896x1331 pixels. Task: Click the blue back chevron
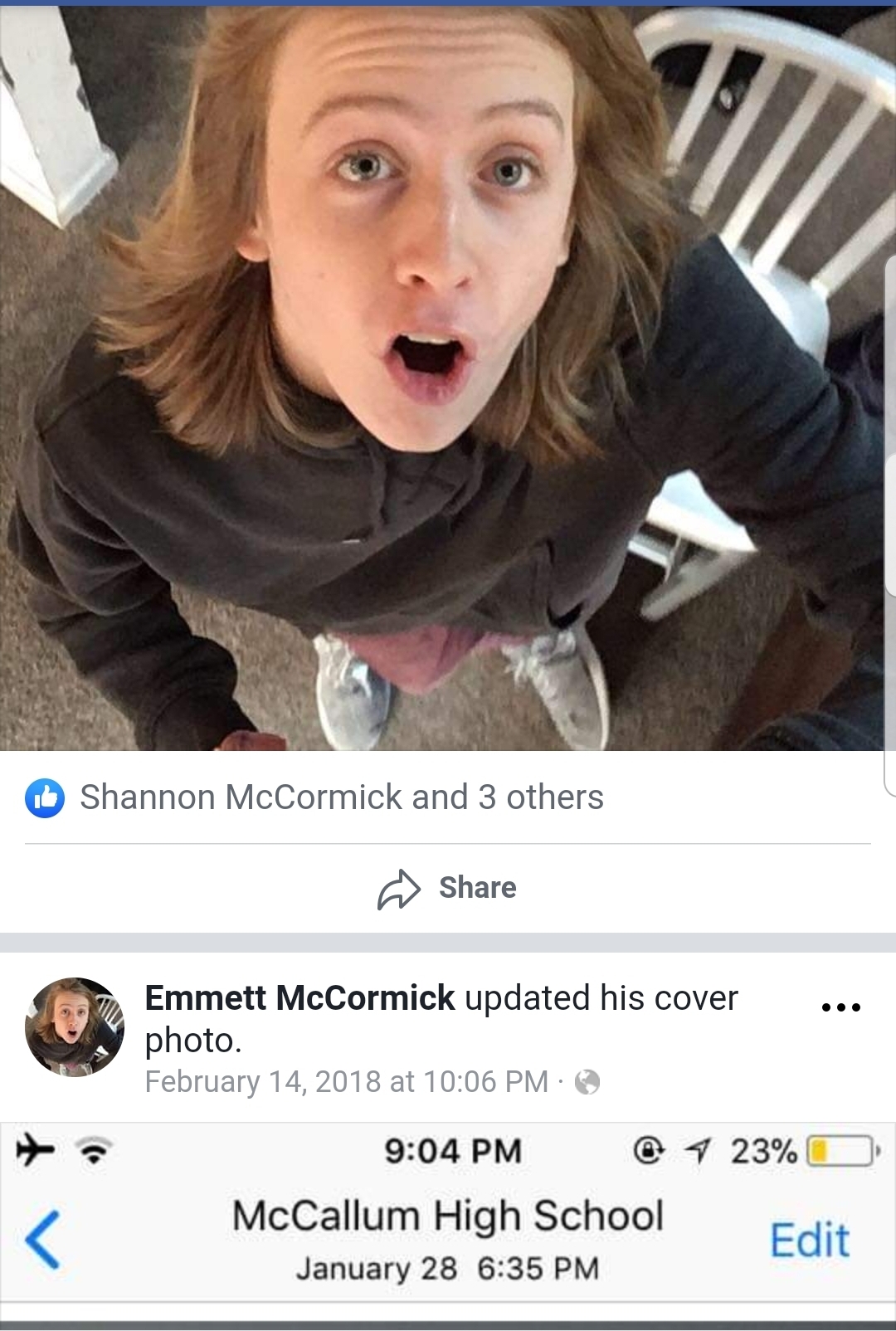coord(42,1240)
